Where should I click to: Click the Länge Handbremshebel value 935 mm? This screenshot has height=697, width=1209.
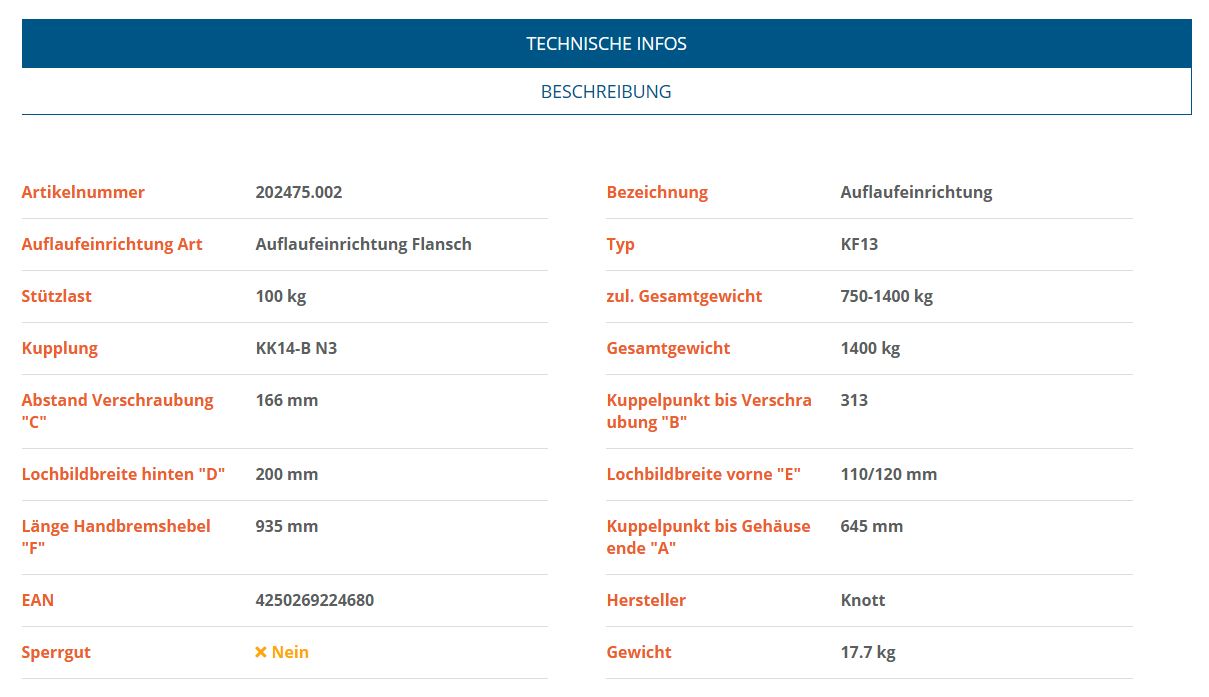coord(287,526)
